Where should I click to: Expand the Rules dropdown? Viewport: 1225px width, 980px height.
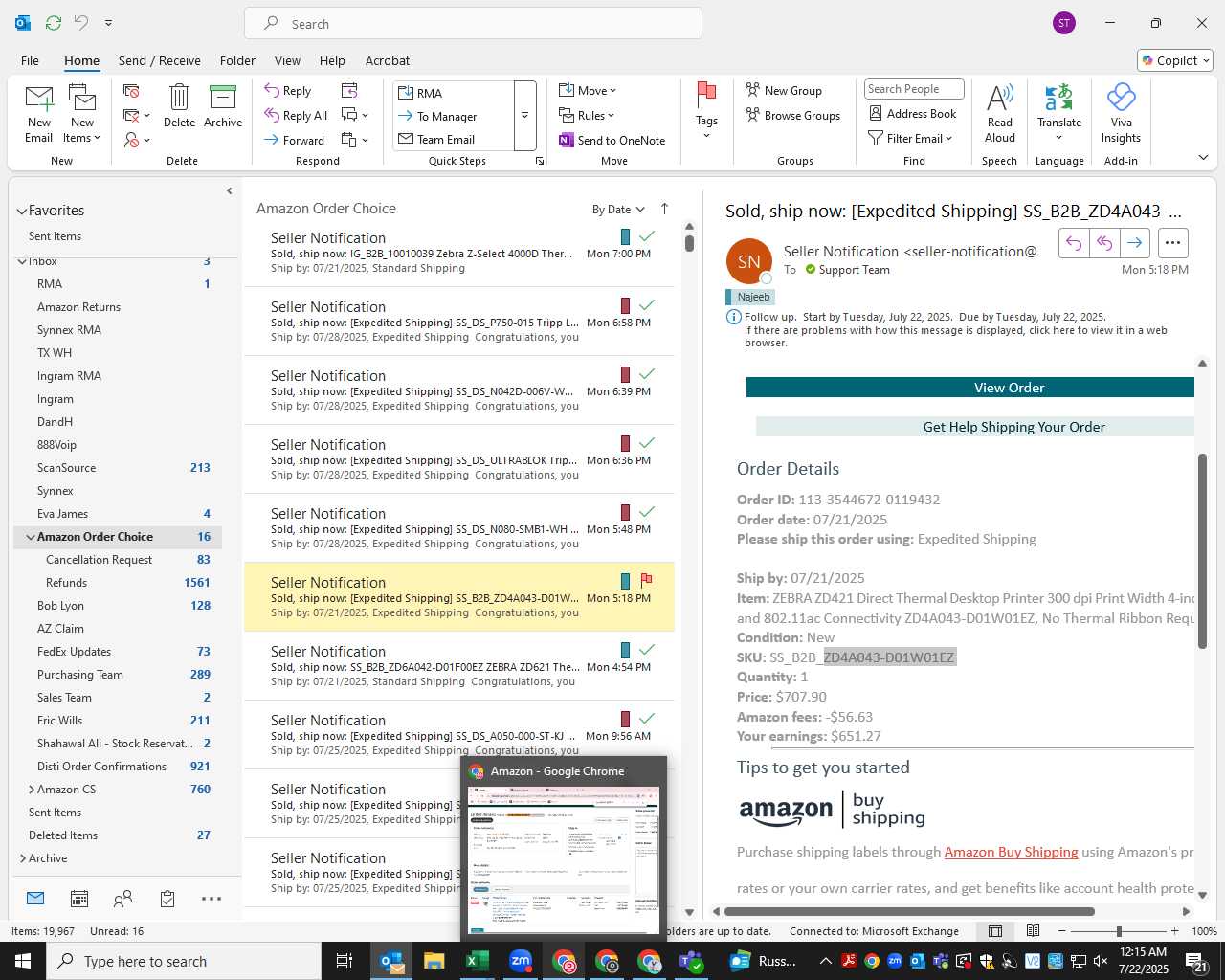pyautogui.click(x=587, y=116)
